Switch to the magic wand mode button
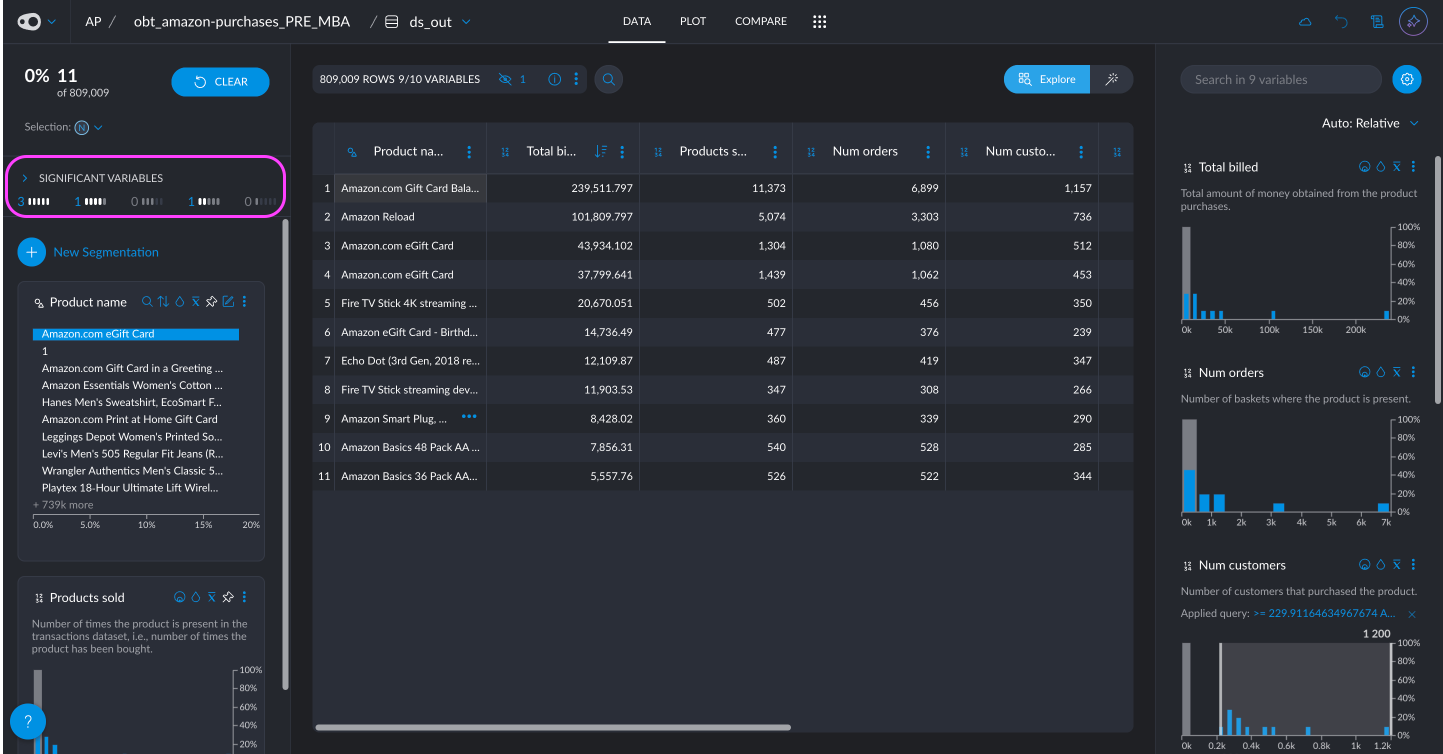The image size is (1443, 754). click(1111, 79)
